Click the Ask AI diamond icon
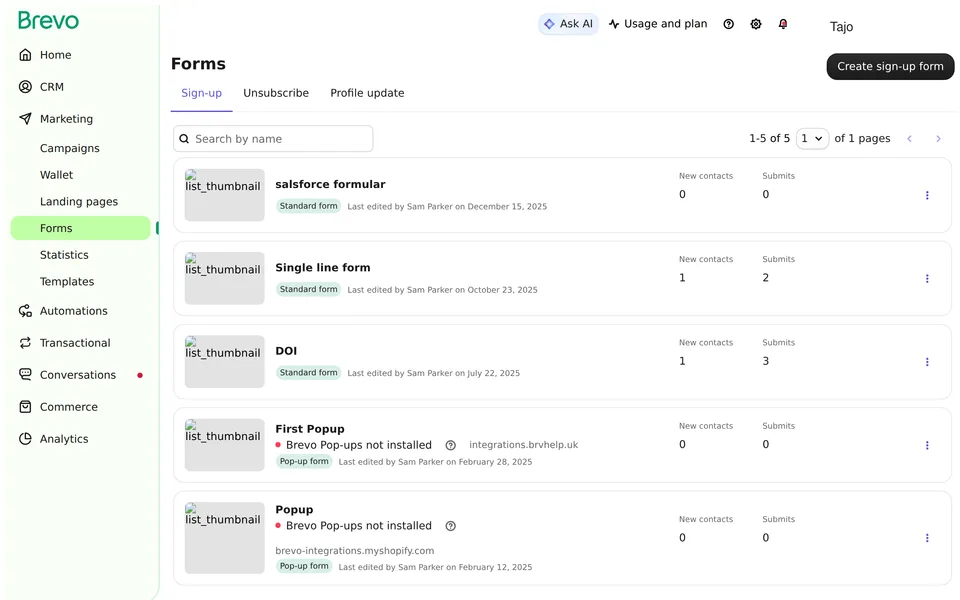Screen dimensions: 960x600 [549, 24]
